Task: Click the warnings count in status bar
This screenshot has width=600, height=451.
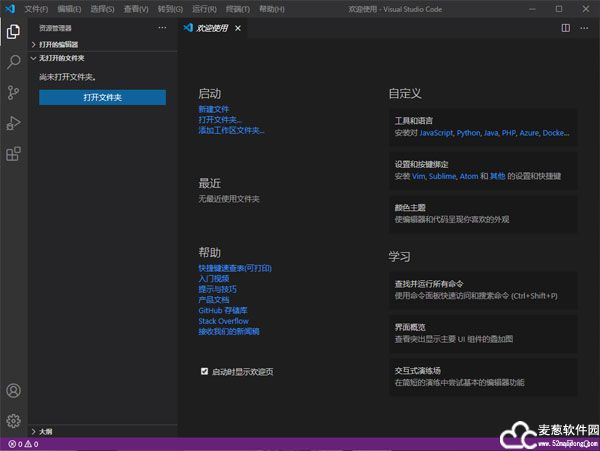Action: pyautogui.click(x=32, y=444)
